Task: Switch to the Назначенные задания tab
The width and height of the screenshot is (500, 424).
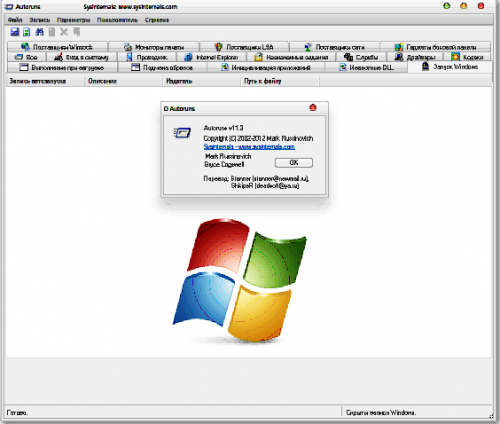Action: [x=291, y=57]
